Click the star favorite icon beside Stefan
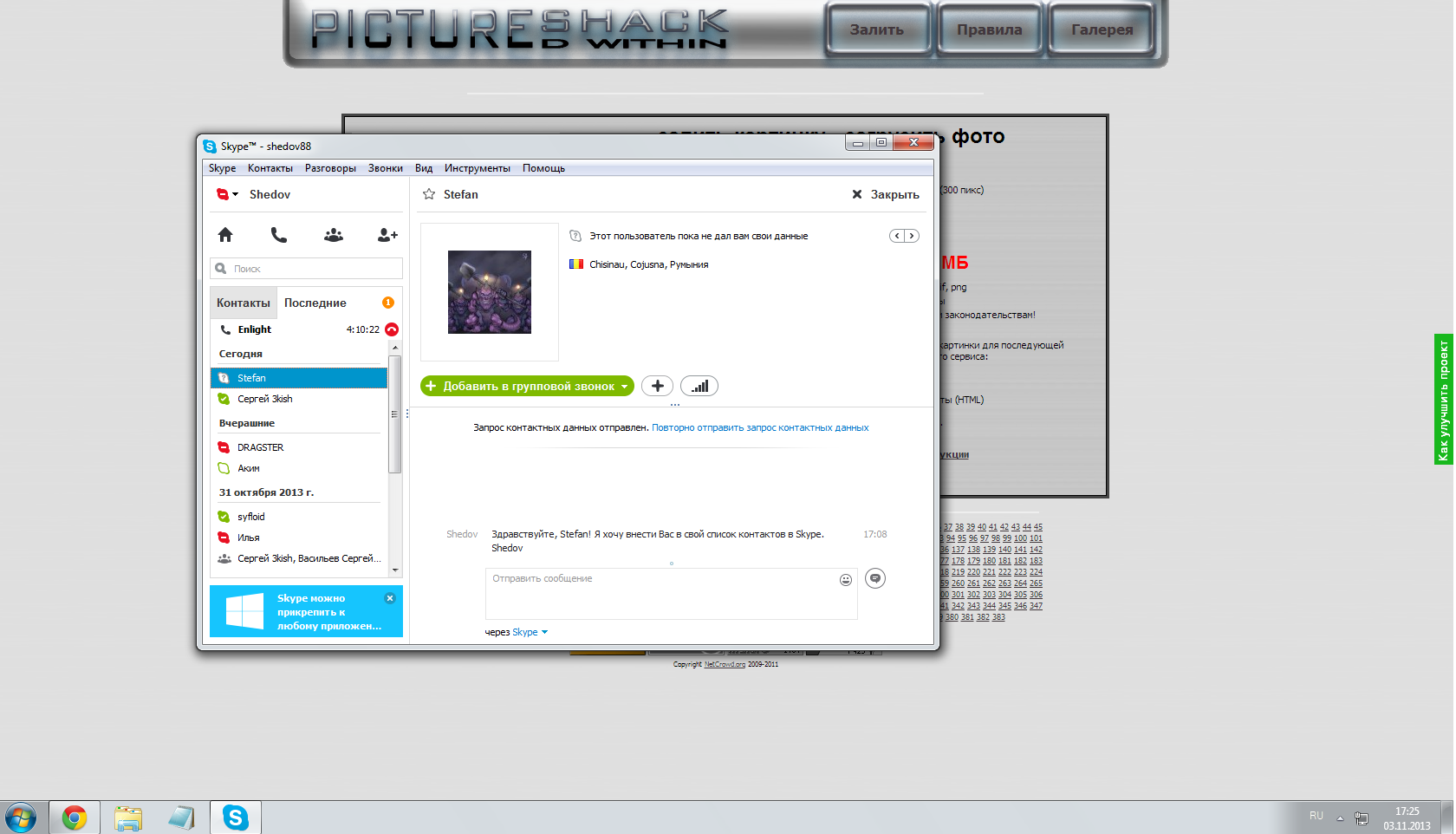The image size is (1456, 834). 429,194
